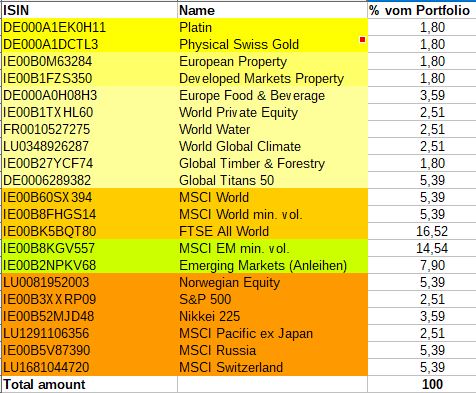Select the ISIN column header cell
The image size is (476, 393).
tap(89, 10)
